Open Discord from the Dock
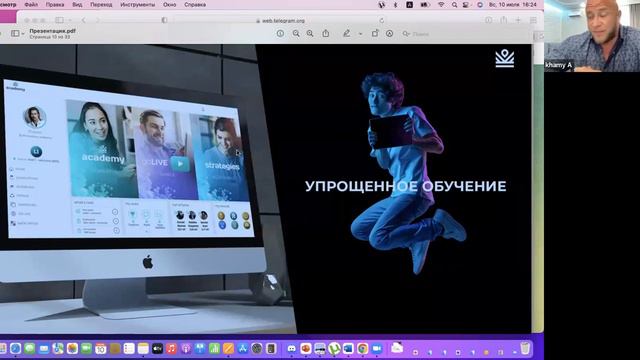The height and width of the screenshot is (360, 640). coord(291,349)
